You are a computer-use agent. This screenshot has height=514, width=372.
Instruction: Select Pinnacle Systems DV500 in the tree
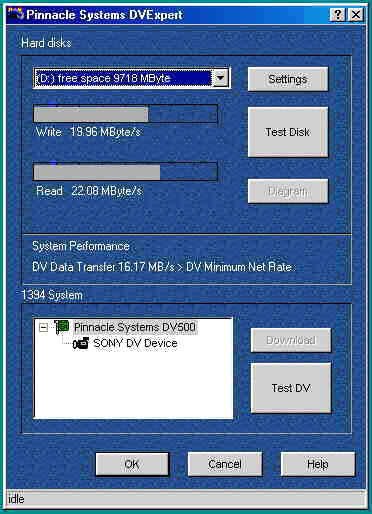(135, 327)
